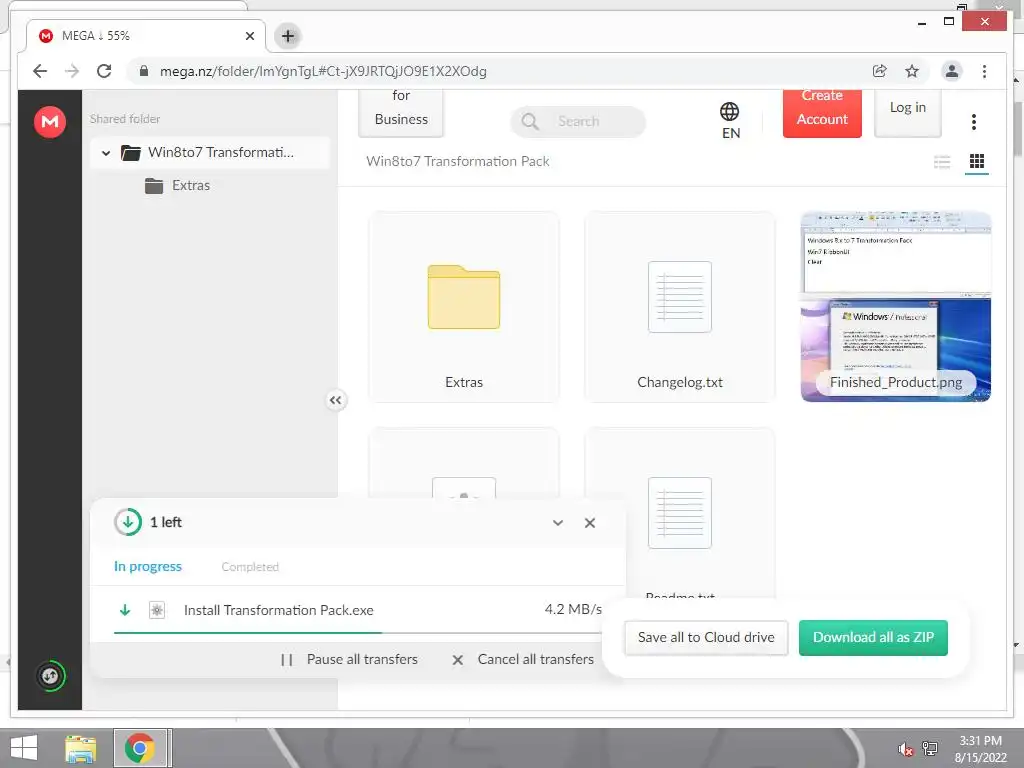Click Chrome back arrow

click(x=40, y=71)
